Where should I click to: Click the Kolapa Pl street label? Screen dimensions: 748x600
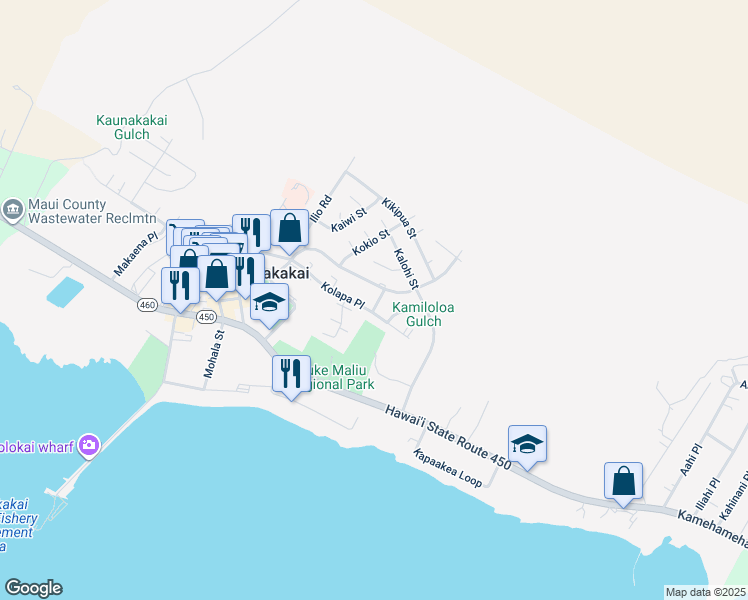[x=343, y=296]
